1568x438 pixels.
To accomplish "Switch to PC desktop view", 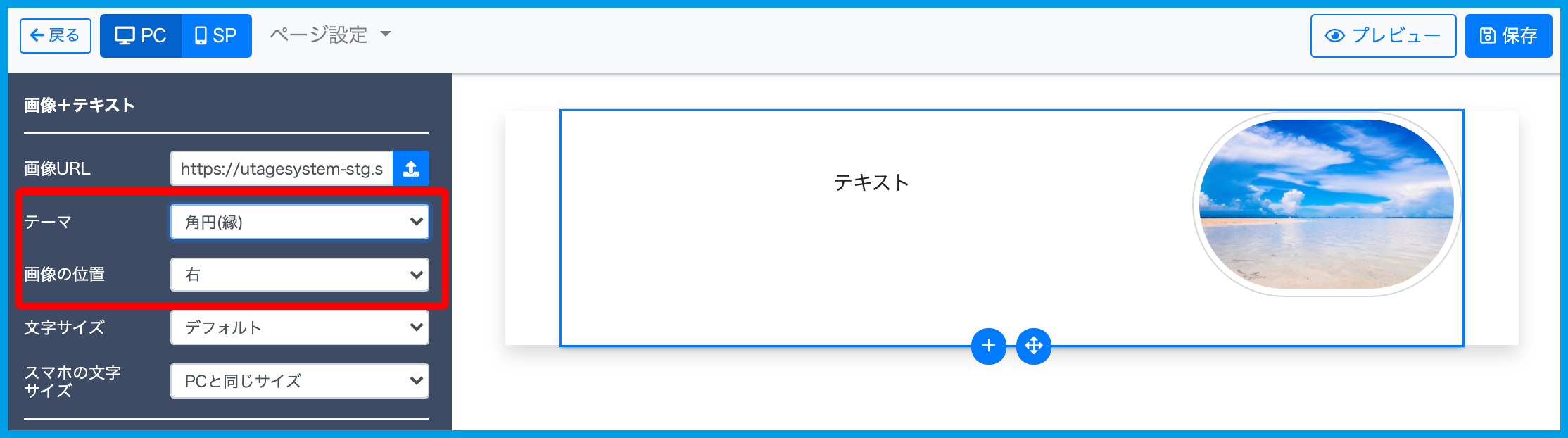I will pos(141,36).
